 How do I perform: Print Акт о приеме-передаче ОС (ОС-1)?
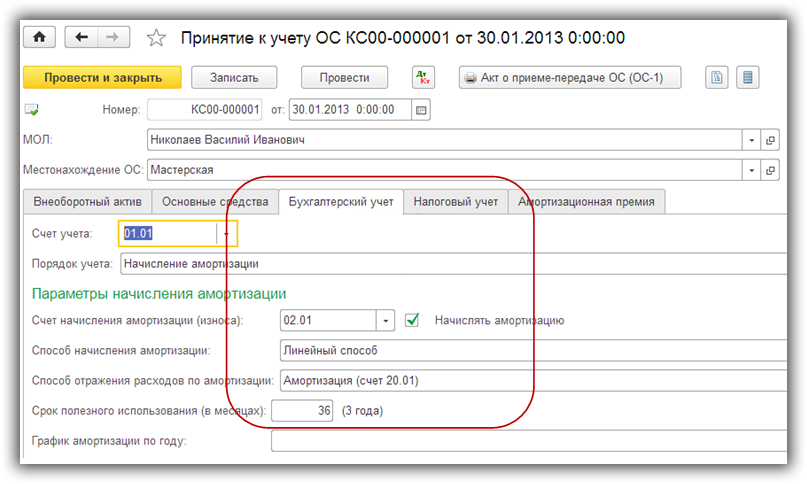tap(570, 78)
